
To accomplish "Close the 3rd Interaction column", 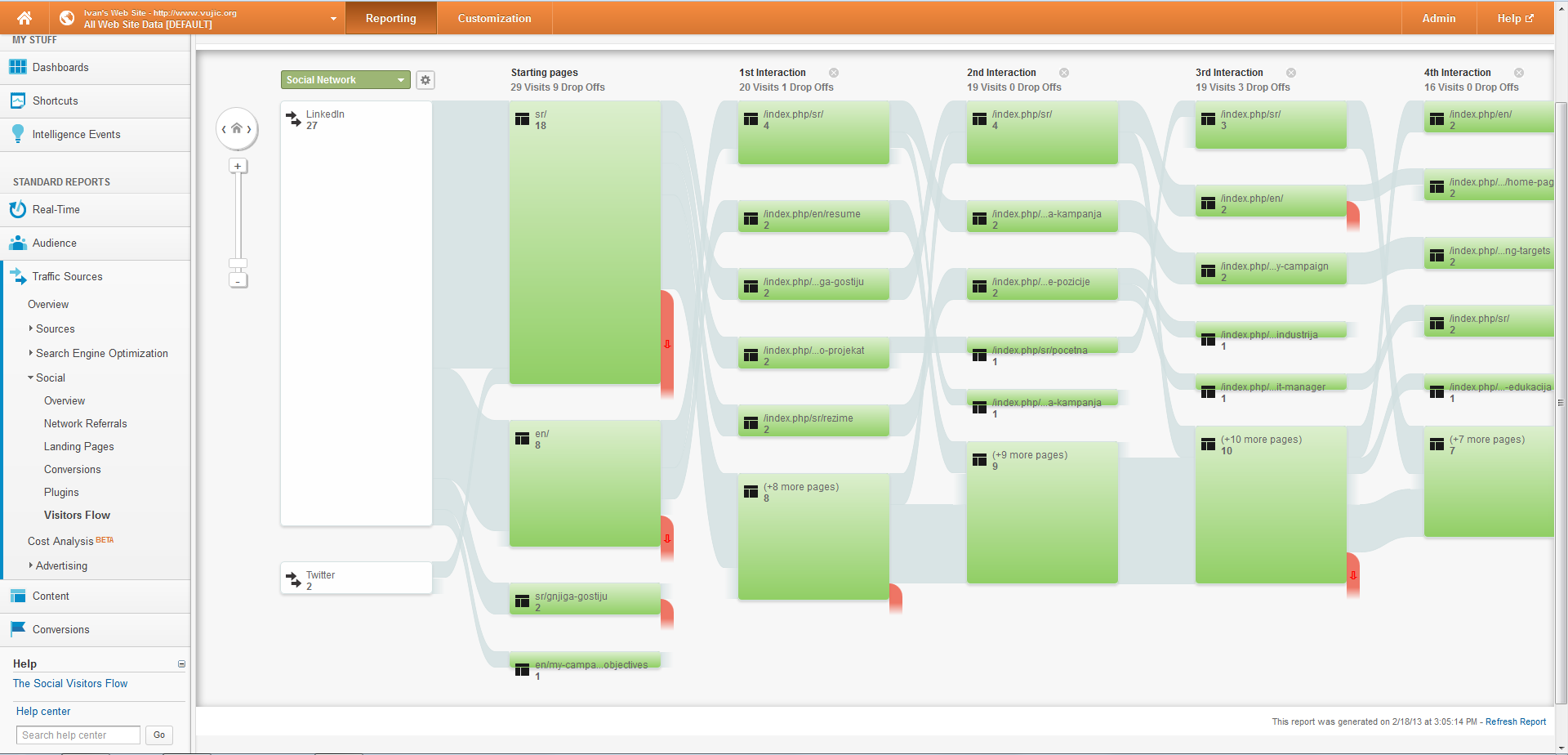I will point(1291,73).
